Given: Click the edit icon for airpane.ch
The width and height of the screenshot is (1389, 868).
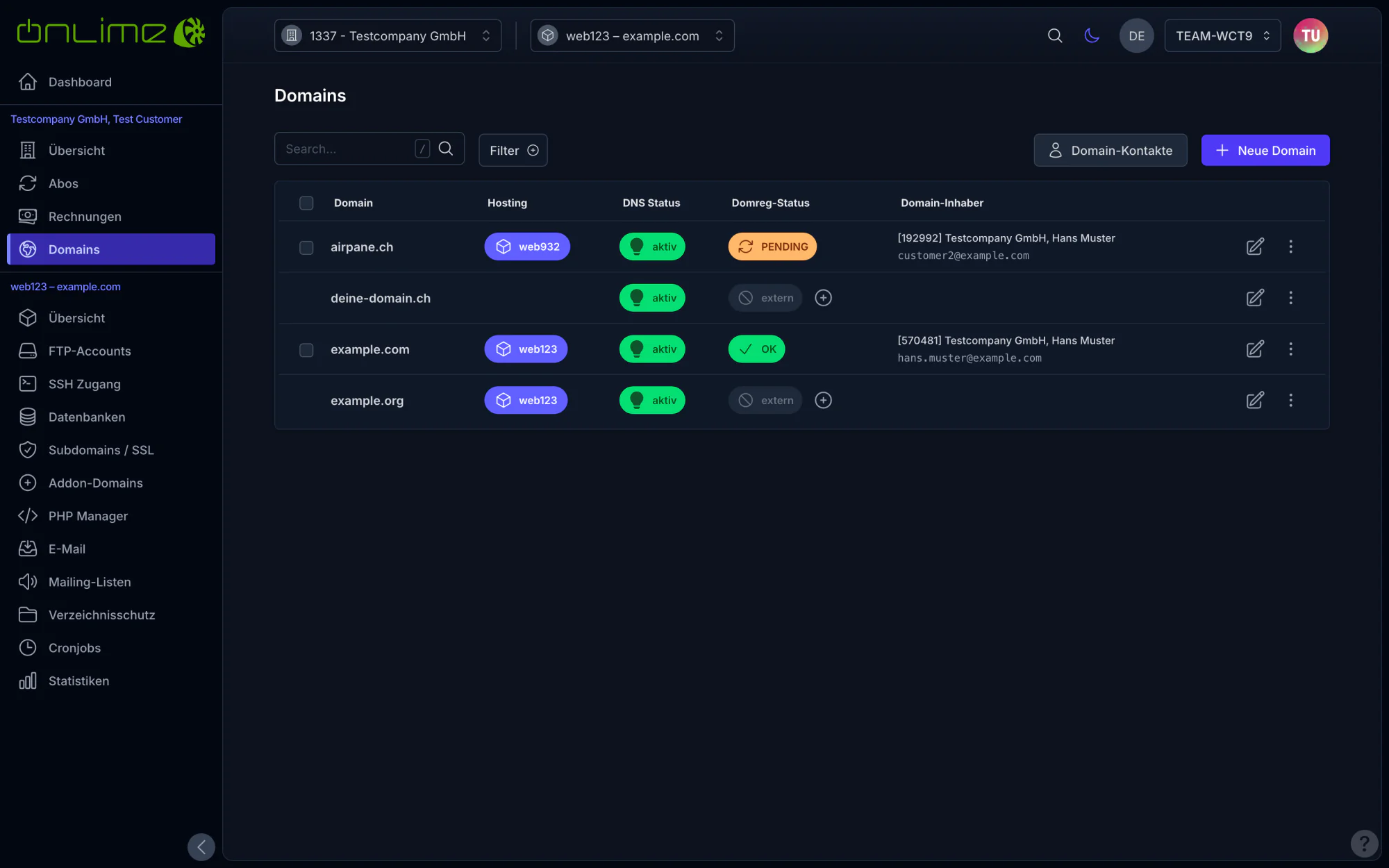Looking at the screenshot, I should pos(1255,247).
